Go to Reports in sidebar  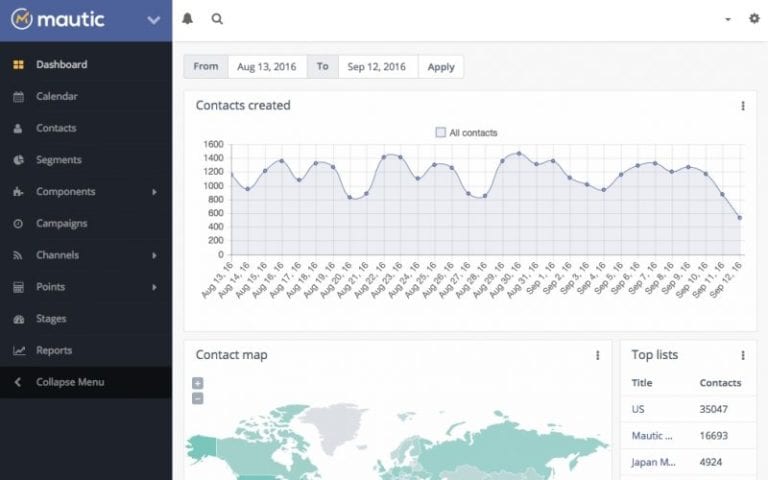54,351
